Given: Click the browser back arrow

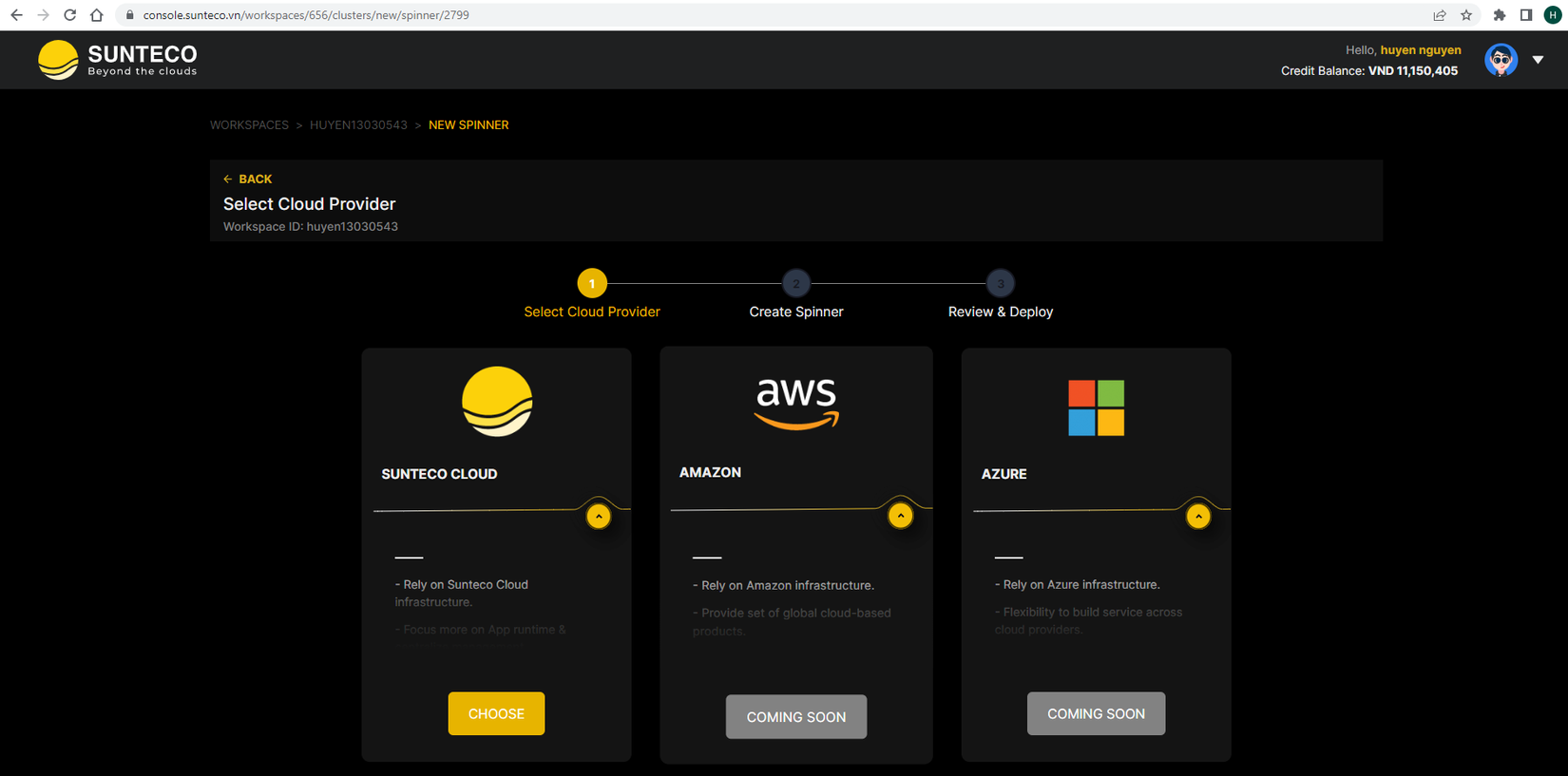Looking at the screenshot, I should [16, 15].
